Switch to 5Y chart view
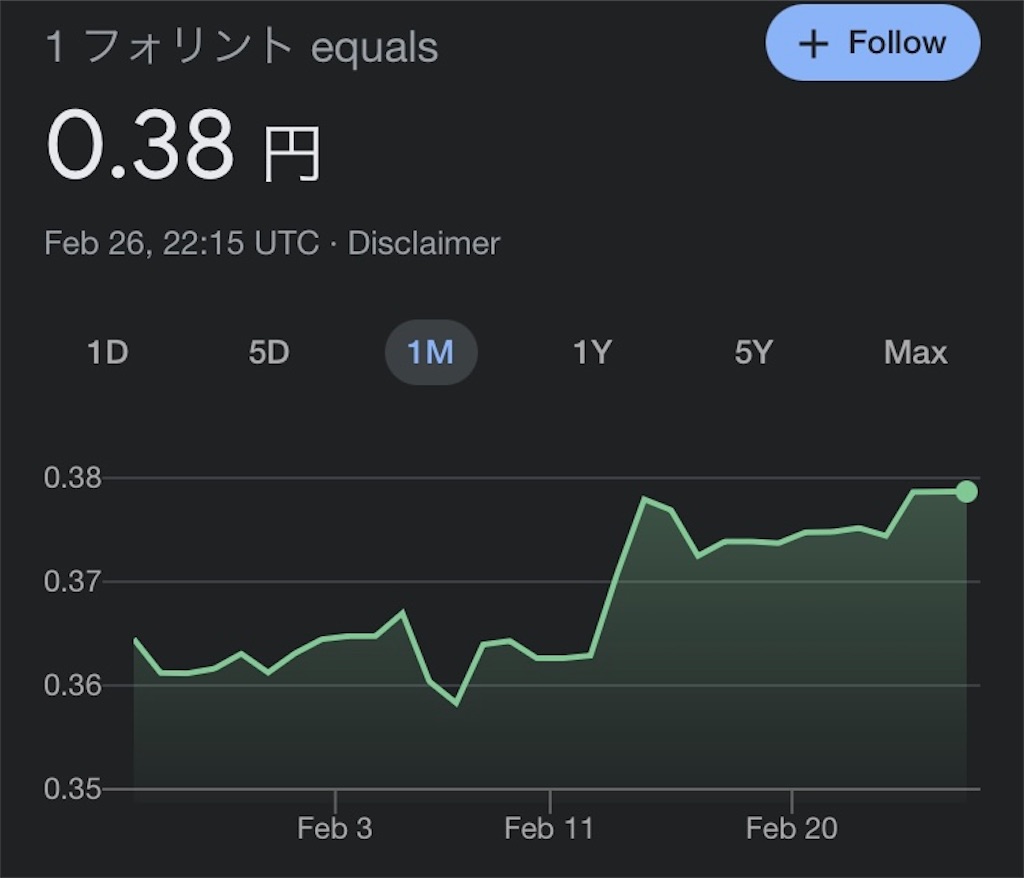This screenshot has height=878, width=1024. tap(754, 352)
